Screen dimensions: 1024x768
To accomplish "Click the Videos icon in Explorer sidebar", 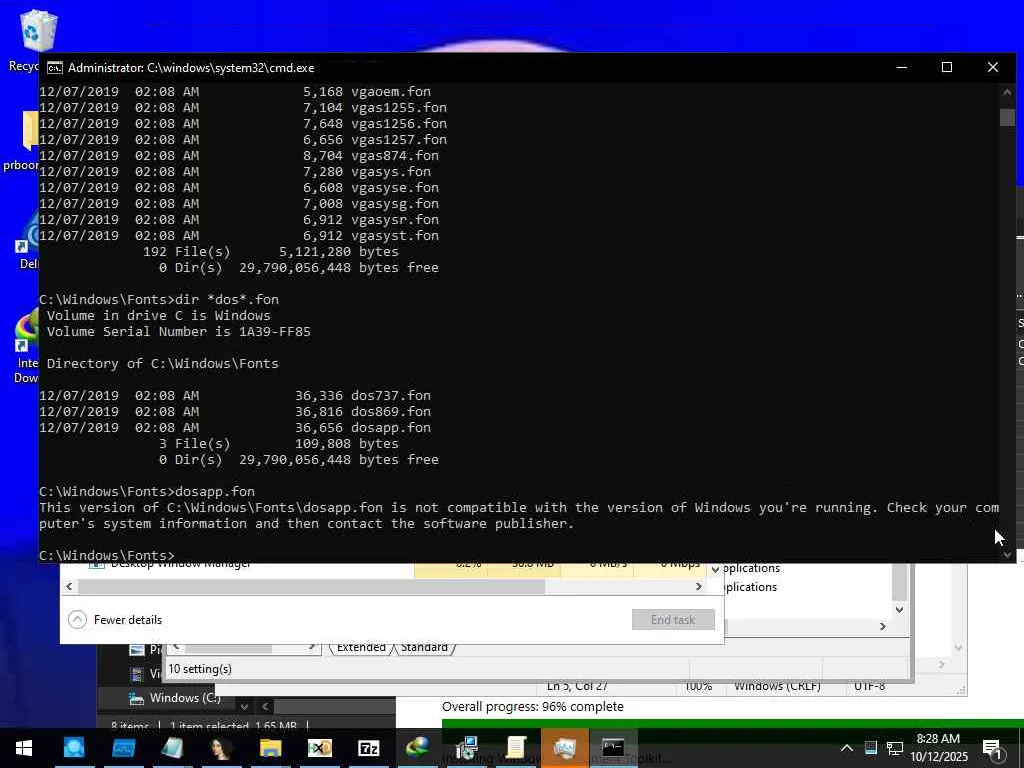I will coord(136,673).
